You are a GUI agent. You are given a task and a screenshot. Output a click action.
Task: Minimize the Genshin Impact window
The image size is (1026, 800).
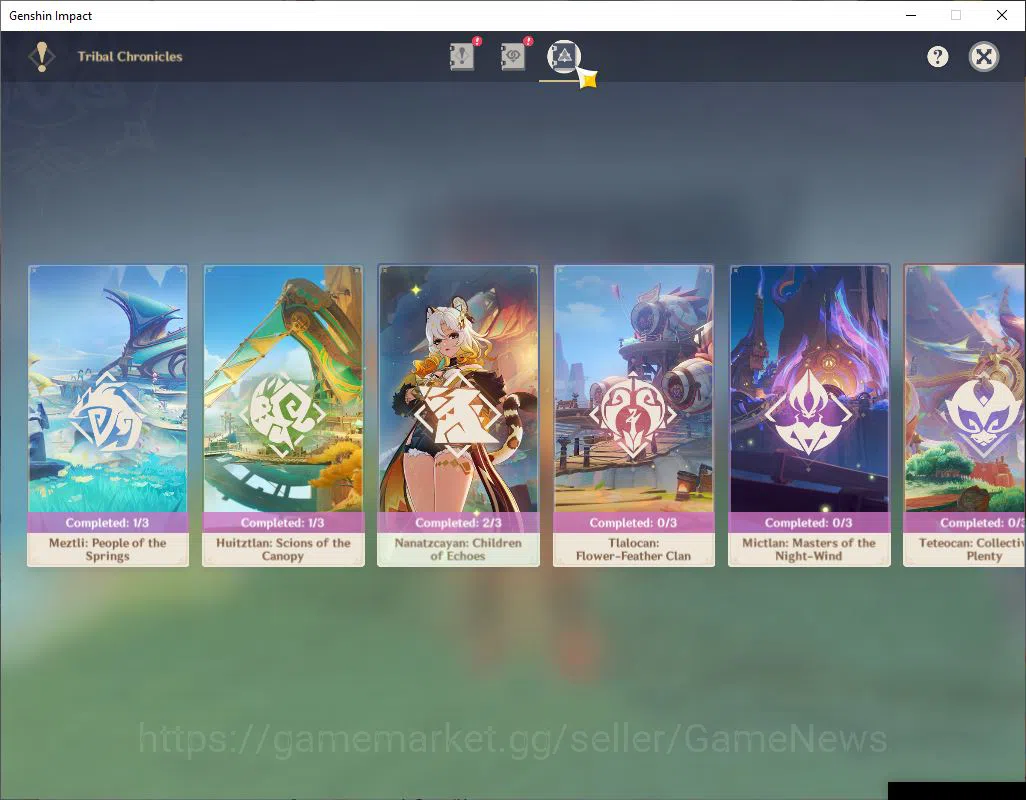911,15
